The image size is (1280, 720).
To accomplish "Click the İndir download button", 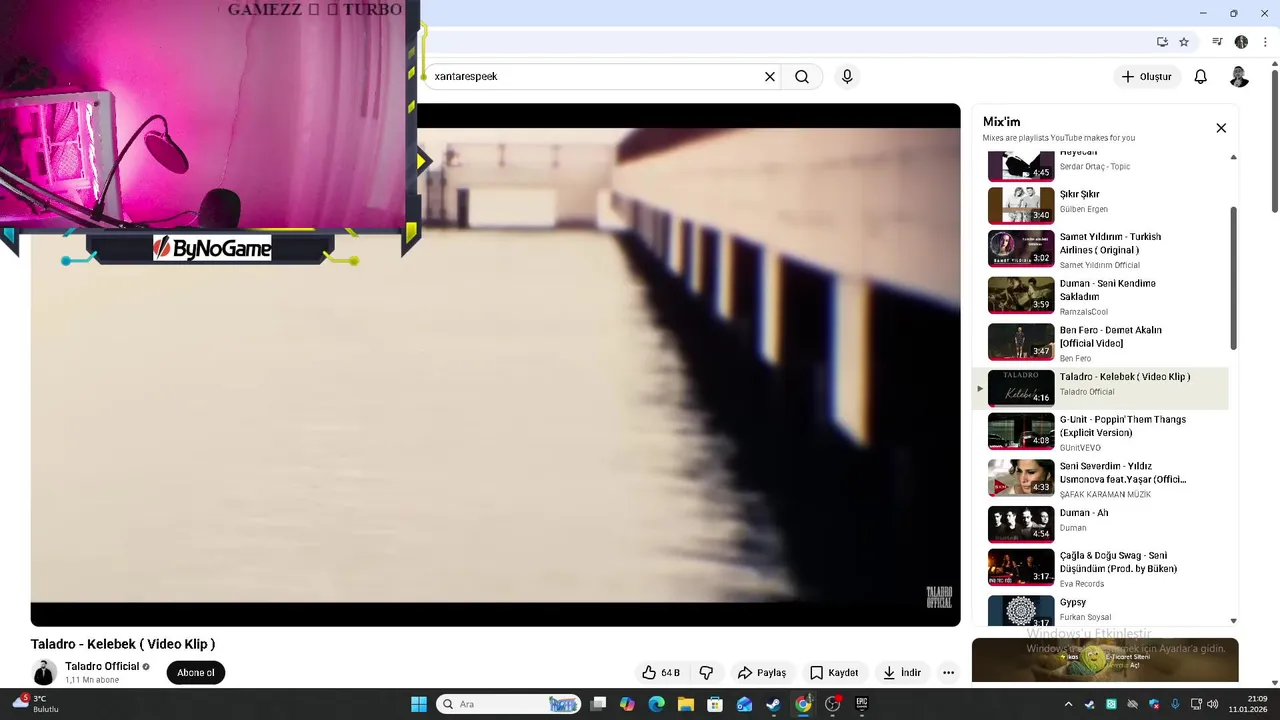I will point(901,673).
